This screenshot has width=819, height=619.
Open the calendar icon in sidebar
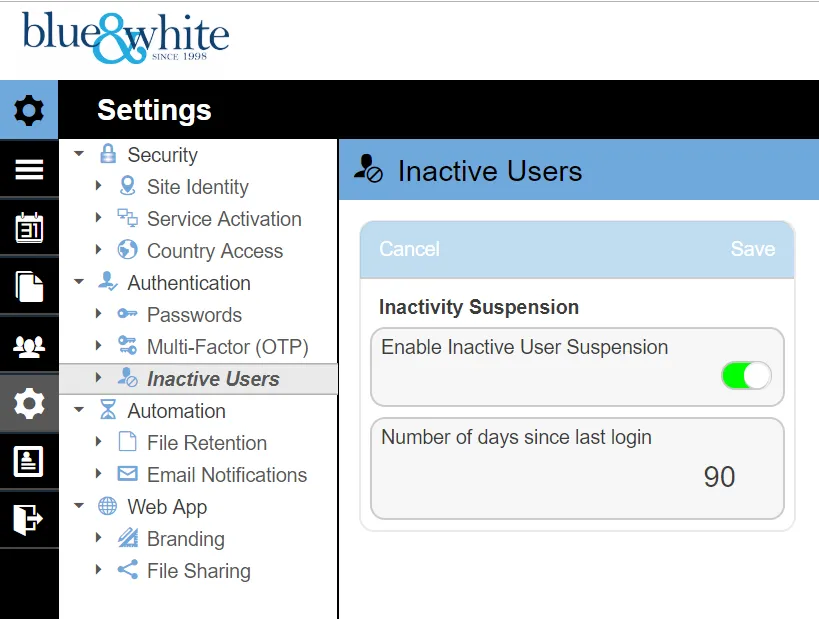(29, 228)
